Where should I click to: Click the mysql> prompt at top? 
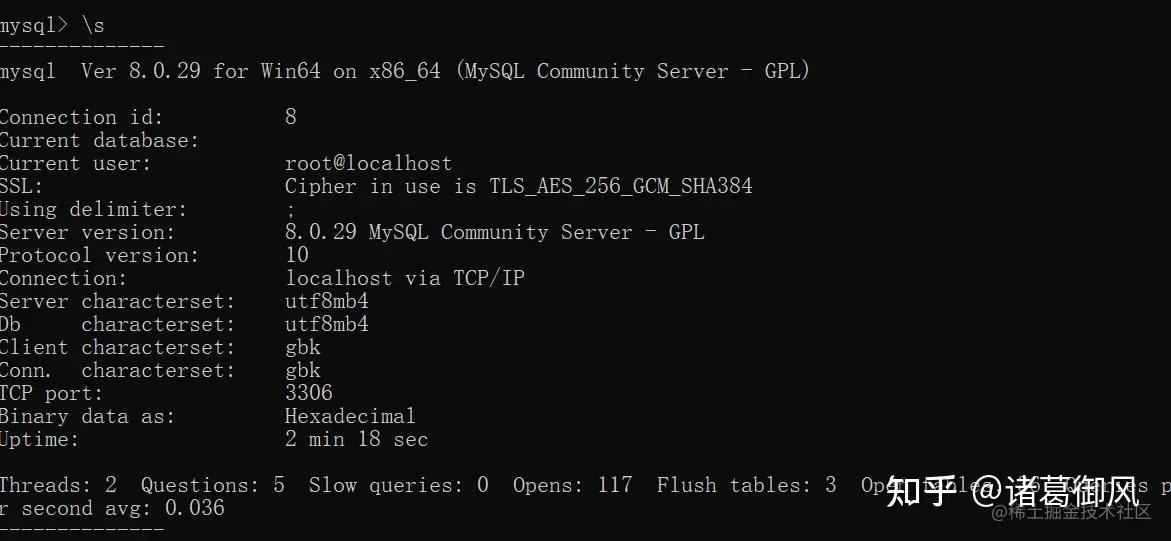34,25
